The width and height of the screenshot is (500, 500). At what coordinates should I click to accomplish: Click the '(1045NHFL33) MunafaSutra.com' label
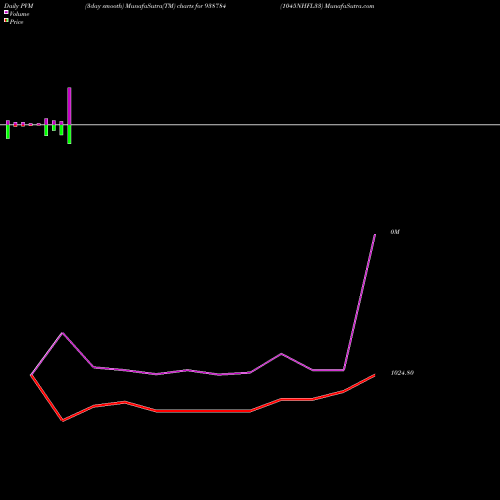(327, 6)
